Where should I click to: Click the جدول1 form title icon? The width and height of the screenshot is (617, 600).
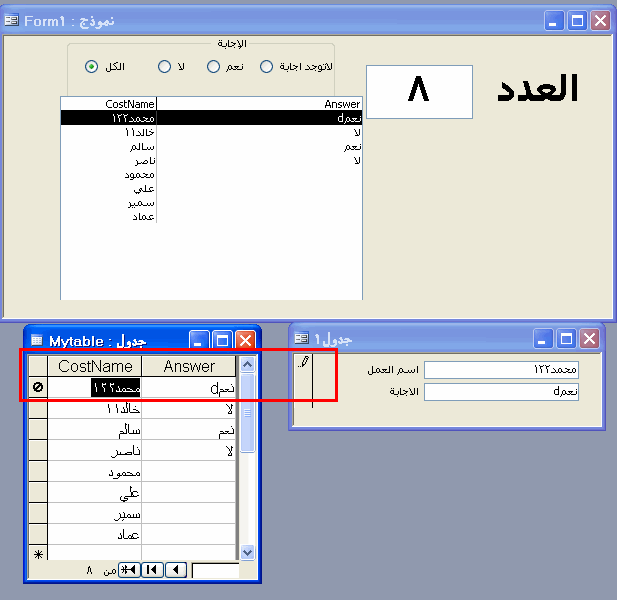click(x=302, y=338)
